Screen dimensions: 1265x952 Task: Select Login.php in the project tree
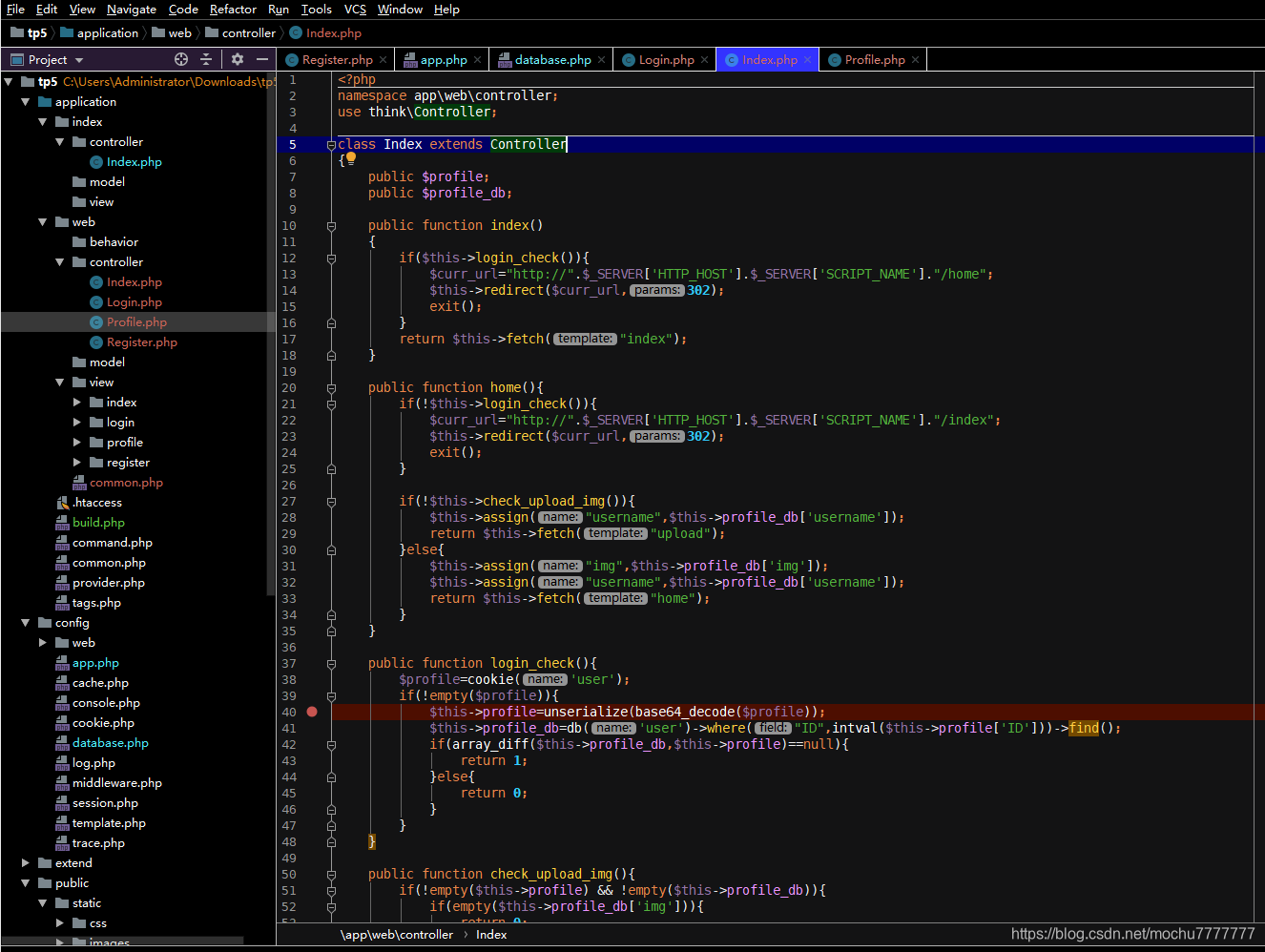(135, 302)
